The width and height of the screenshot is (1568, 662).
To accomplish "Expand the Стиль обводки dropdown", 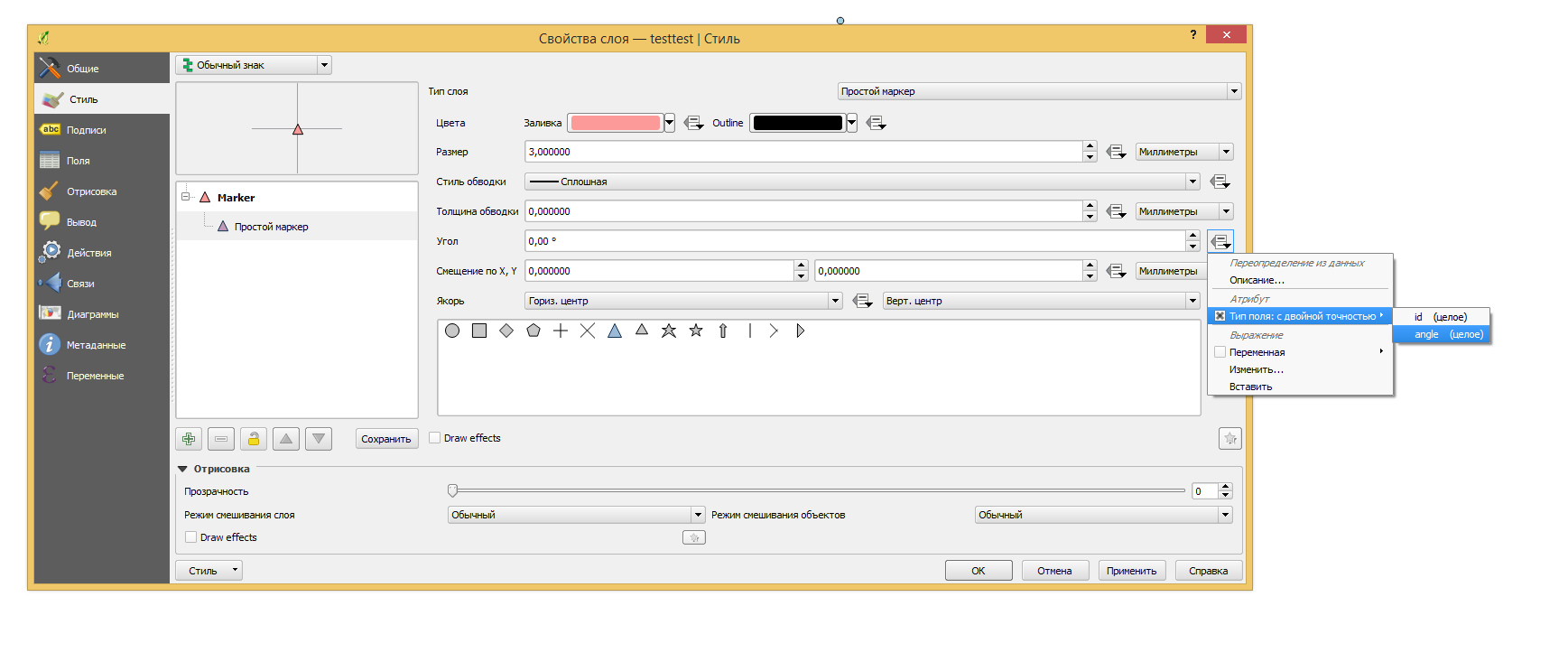I will [x=862, y=182].
